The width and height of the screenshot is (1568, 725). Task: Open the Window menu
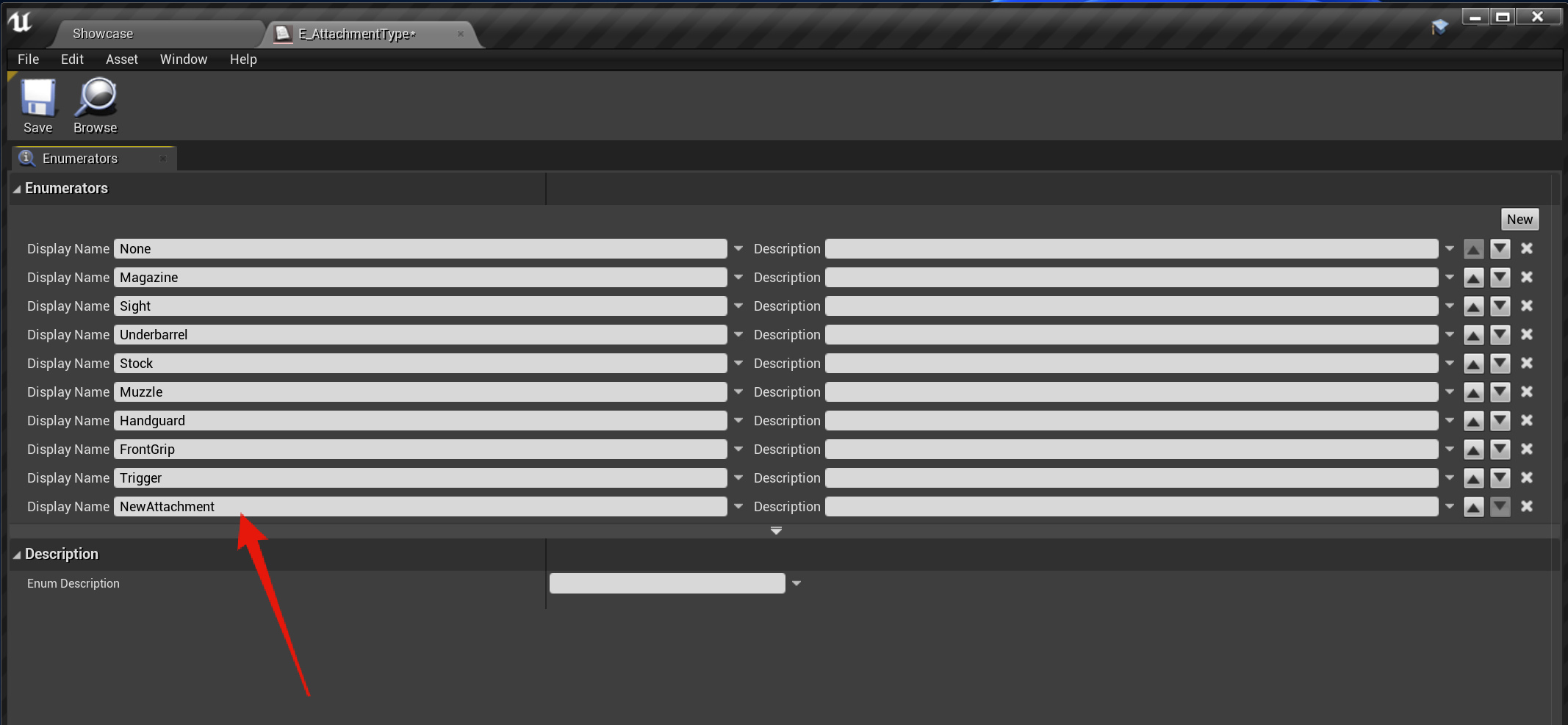point(184,59)
